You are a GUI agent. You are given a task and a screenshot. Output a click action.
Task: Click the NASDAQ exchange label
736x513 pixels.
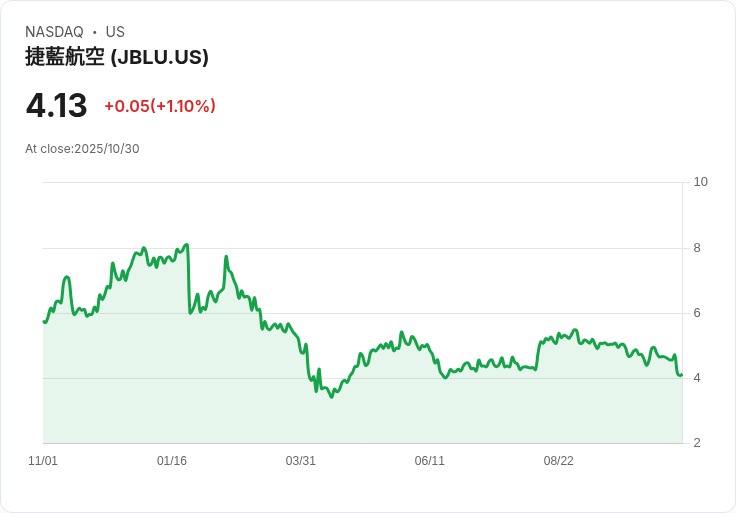[x=54, y=32]
